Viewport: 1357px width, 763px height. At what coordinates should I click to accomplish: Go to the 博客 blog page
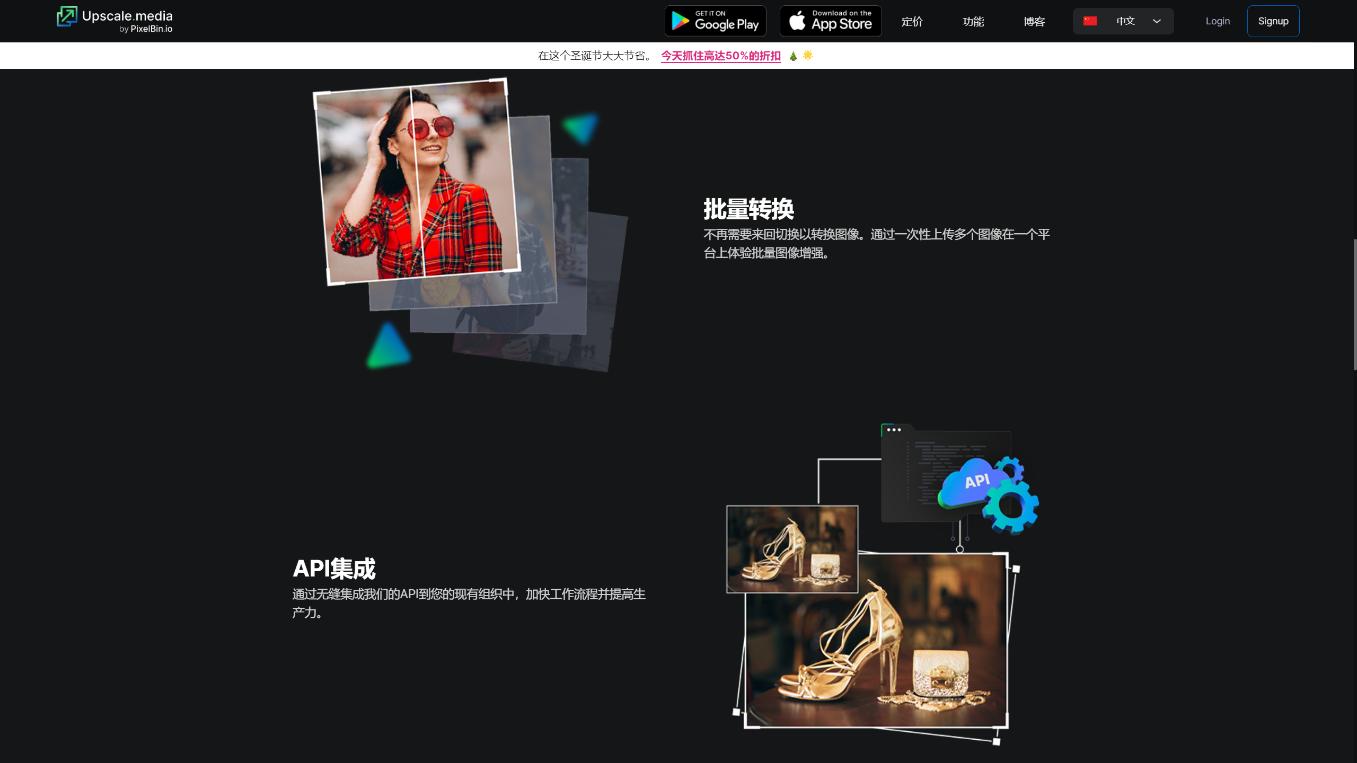click(x=1034, y=21)
